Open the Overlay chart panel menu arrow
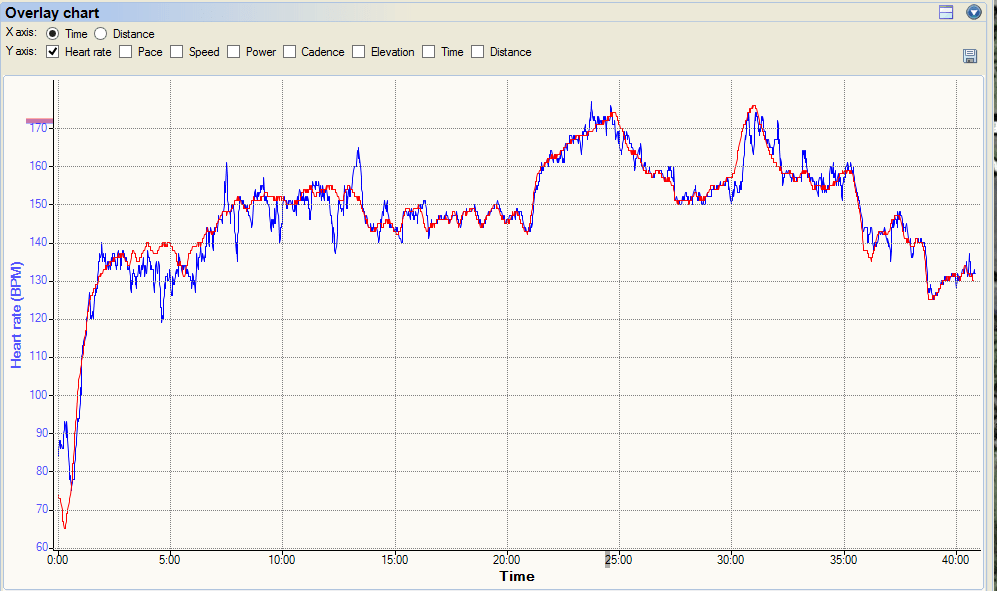 point(973,12)
